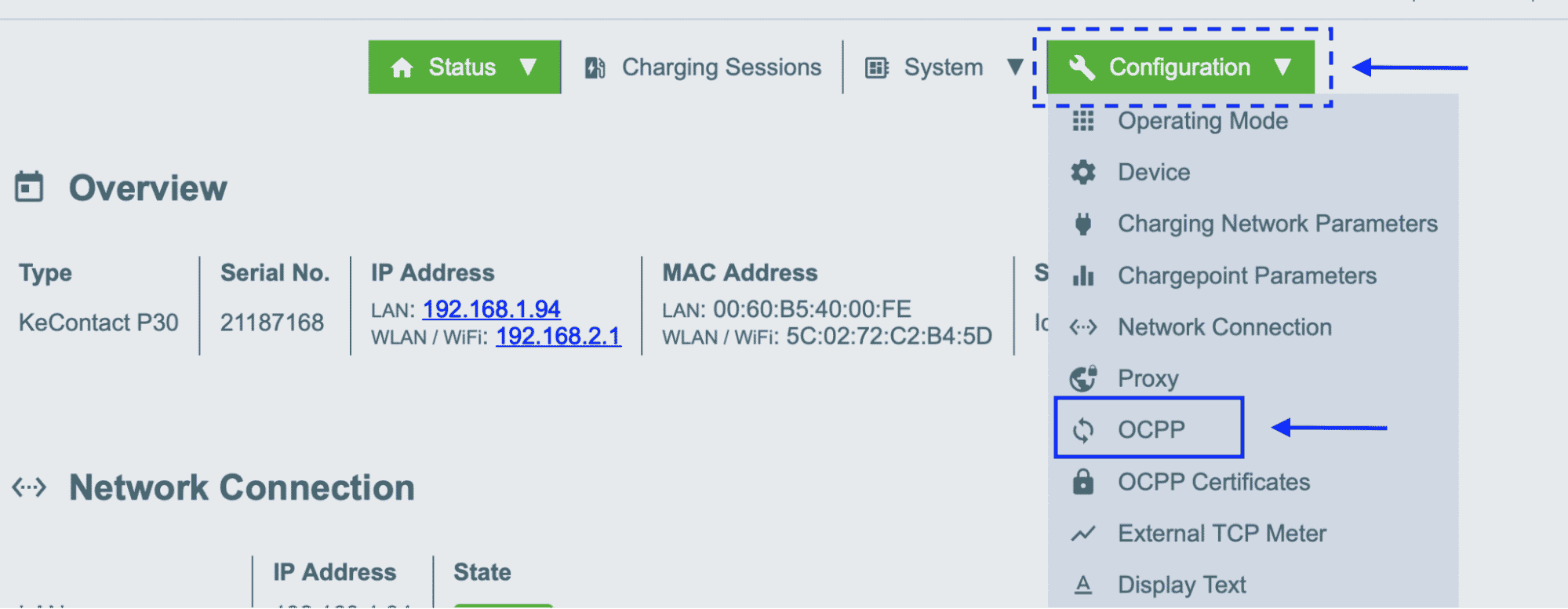Click the Operating Mode grid icon
The height and width of the screenshot is (609, 1568).
pyautogui.click(x=1083, y=120)
